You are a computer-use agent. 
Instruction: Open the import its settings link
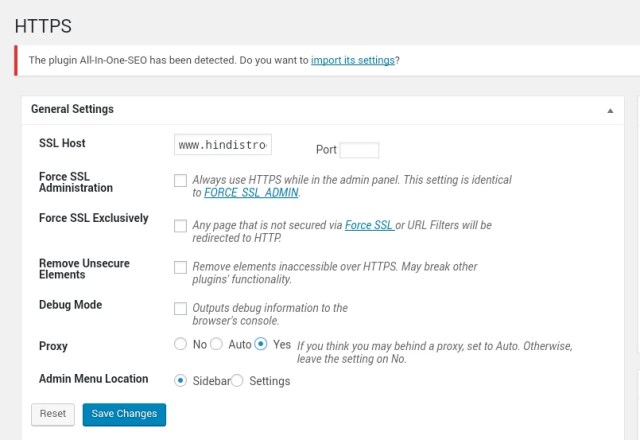pos(353,60)
